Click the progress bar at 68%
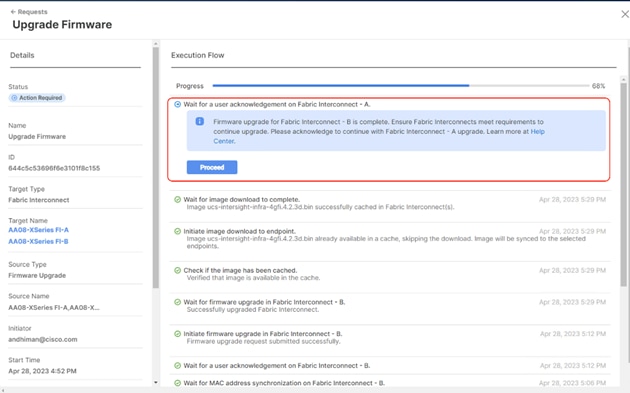 (x=401, y=86)
